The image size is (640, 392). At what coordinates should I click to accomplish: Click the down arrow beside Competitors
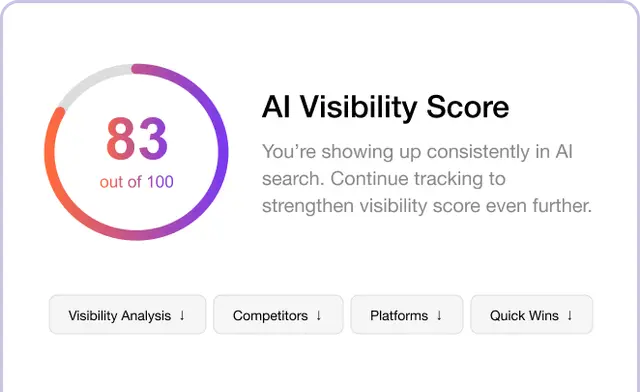coord(319,315)
